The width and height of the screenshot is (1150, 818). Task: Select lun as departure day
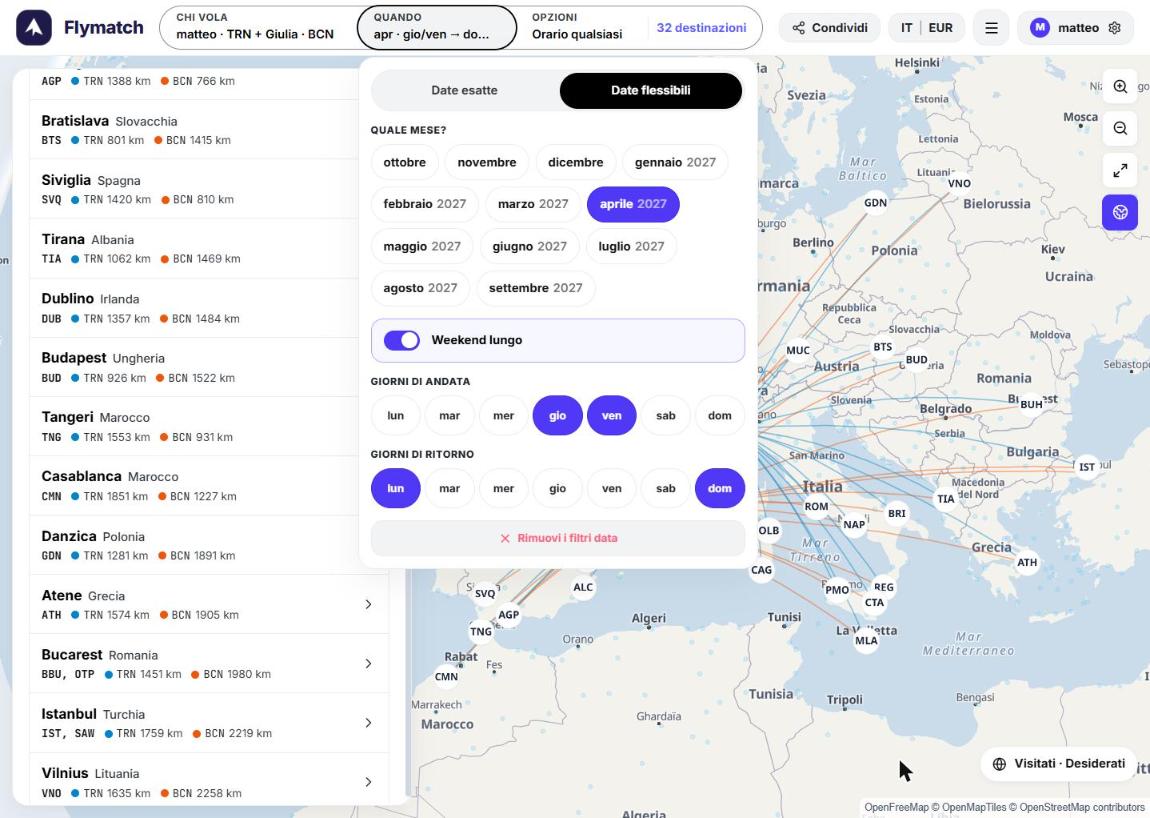395,415
